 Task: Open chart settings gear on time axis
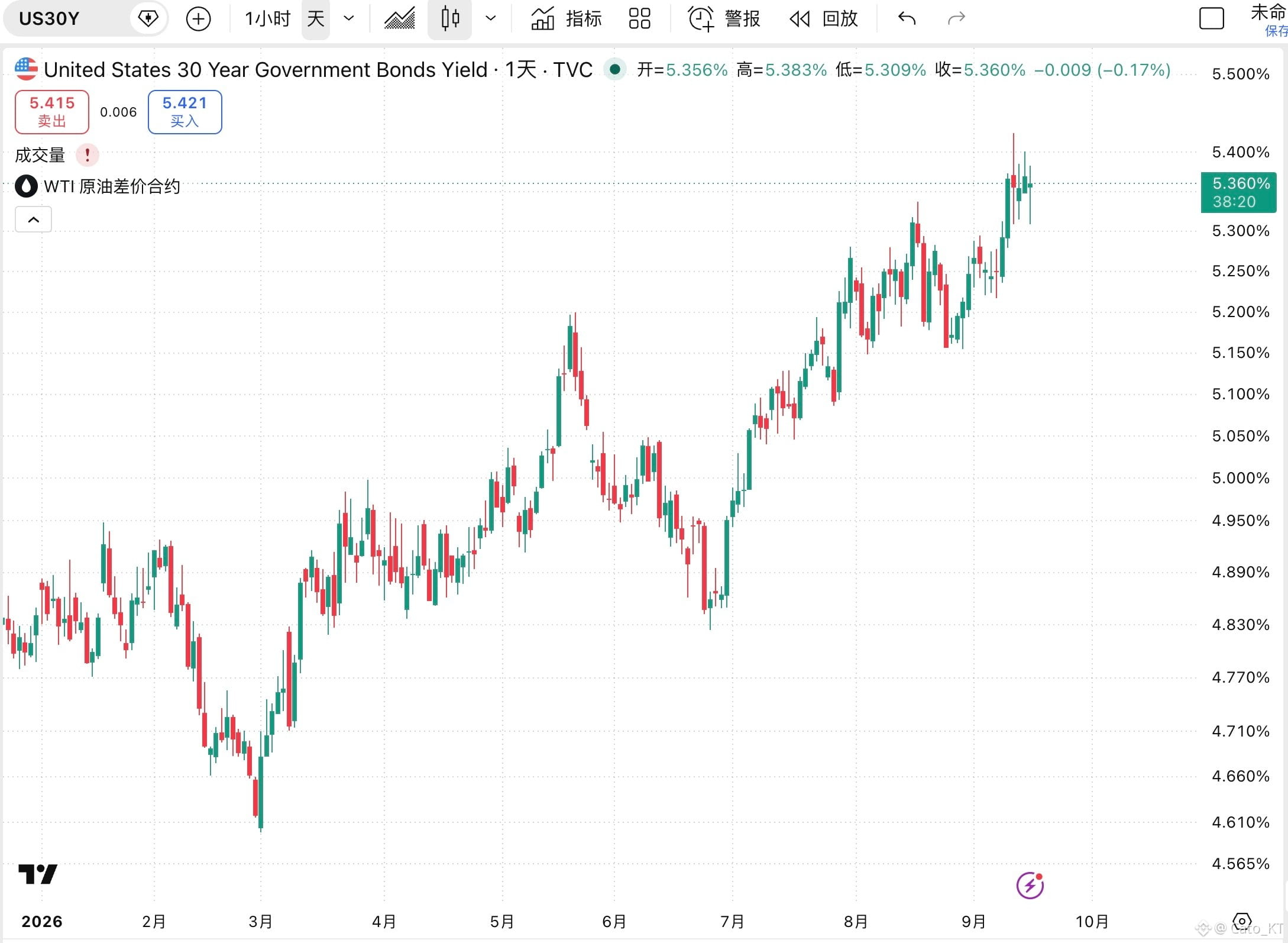[1242, 922]
